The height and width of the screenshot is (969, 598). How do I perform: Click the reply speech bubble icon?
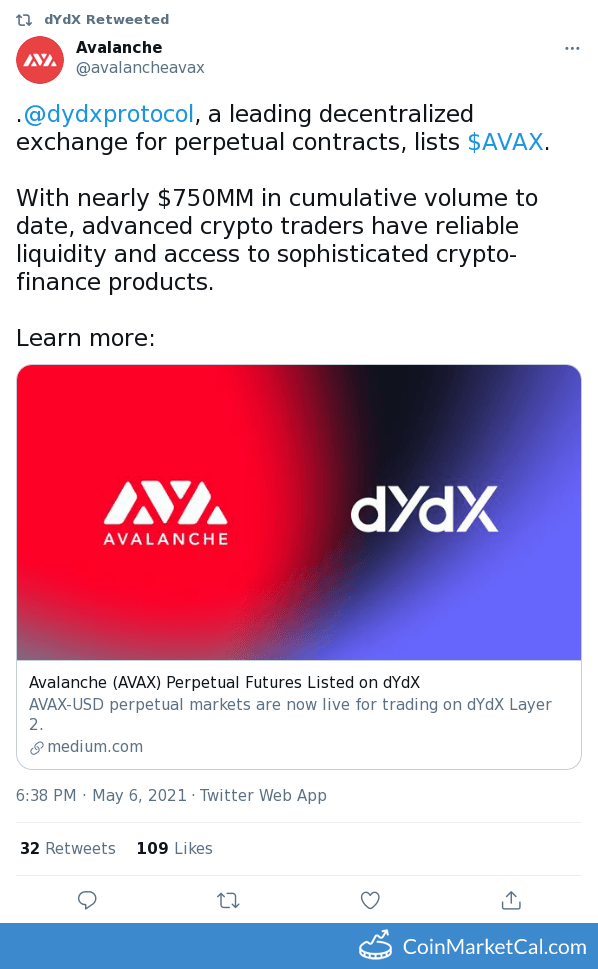click(87, 900)
